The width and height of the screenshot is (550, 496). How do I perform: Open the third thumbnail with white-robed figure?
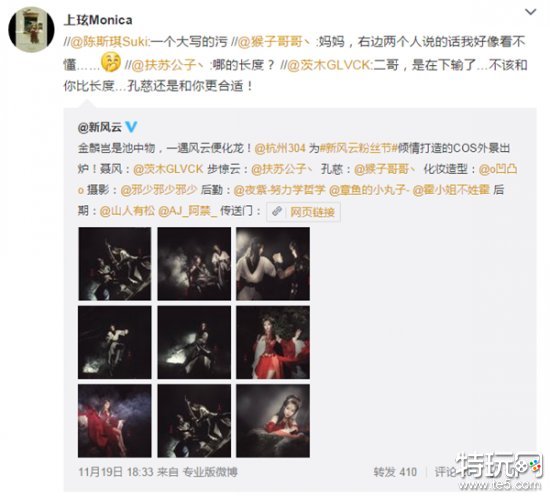(x=273, y=264)
